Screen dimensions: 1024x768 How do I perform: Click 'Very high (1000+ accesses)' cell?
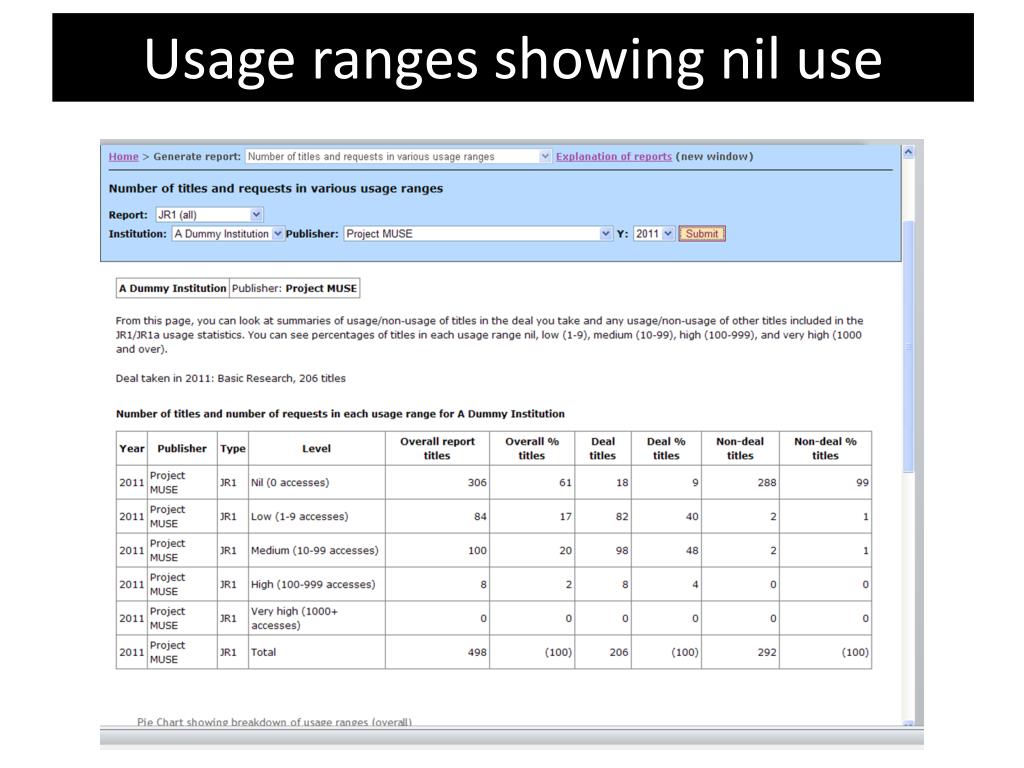(x=317, y=618)
